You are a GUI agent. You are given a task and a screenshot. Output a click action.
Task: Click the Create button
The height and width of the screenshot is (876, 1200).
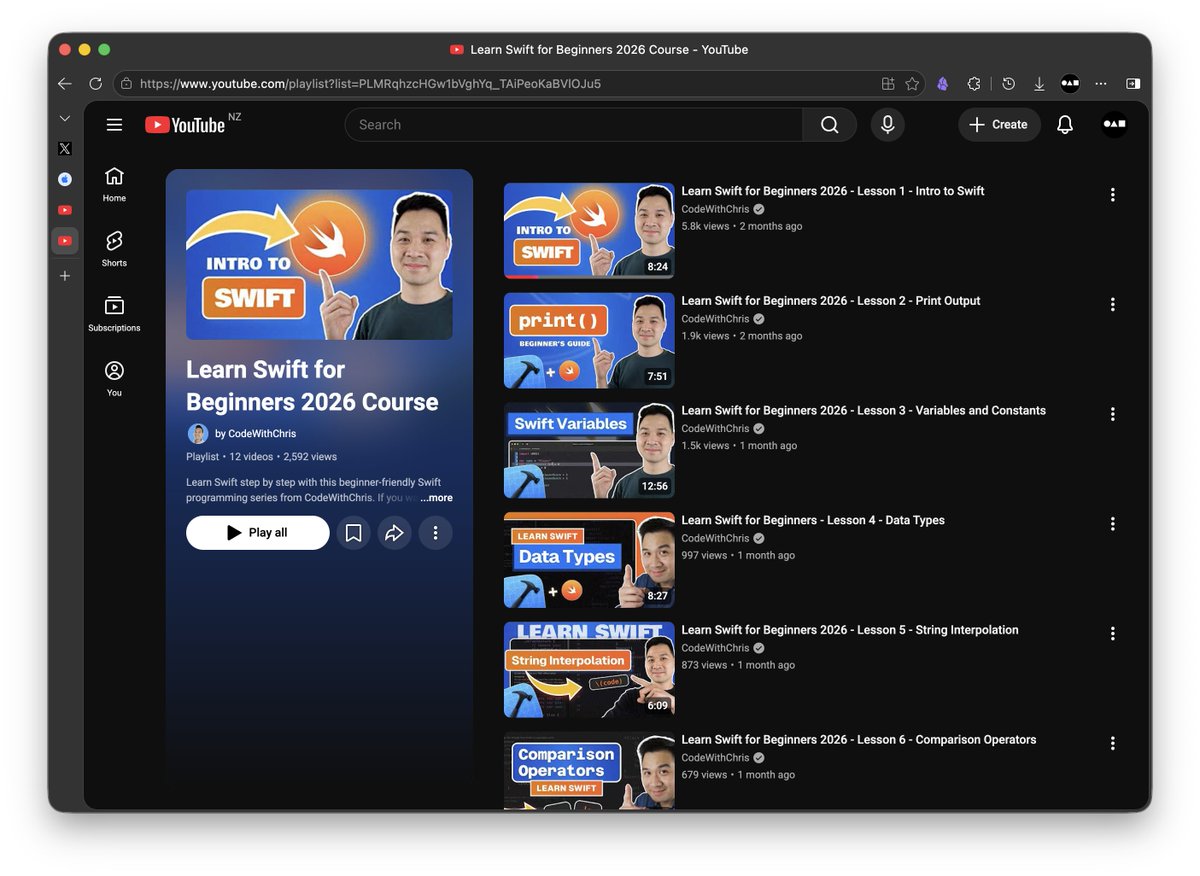pyautogui.click(x=999, y=125)
